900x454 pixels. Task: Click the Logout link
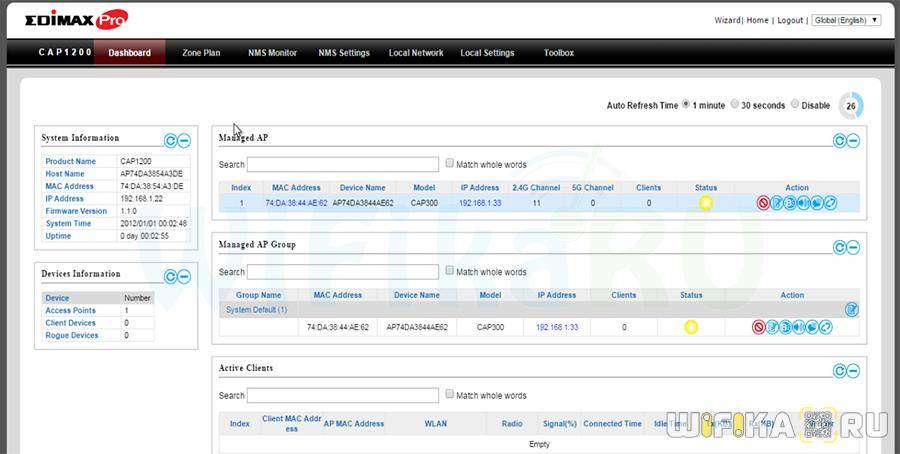point(790,20)
